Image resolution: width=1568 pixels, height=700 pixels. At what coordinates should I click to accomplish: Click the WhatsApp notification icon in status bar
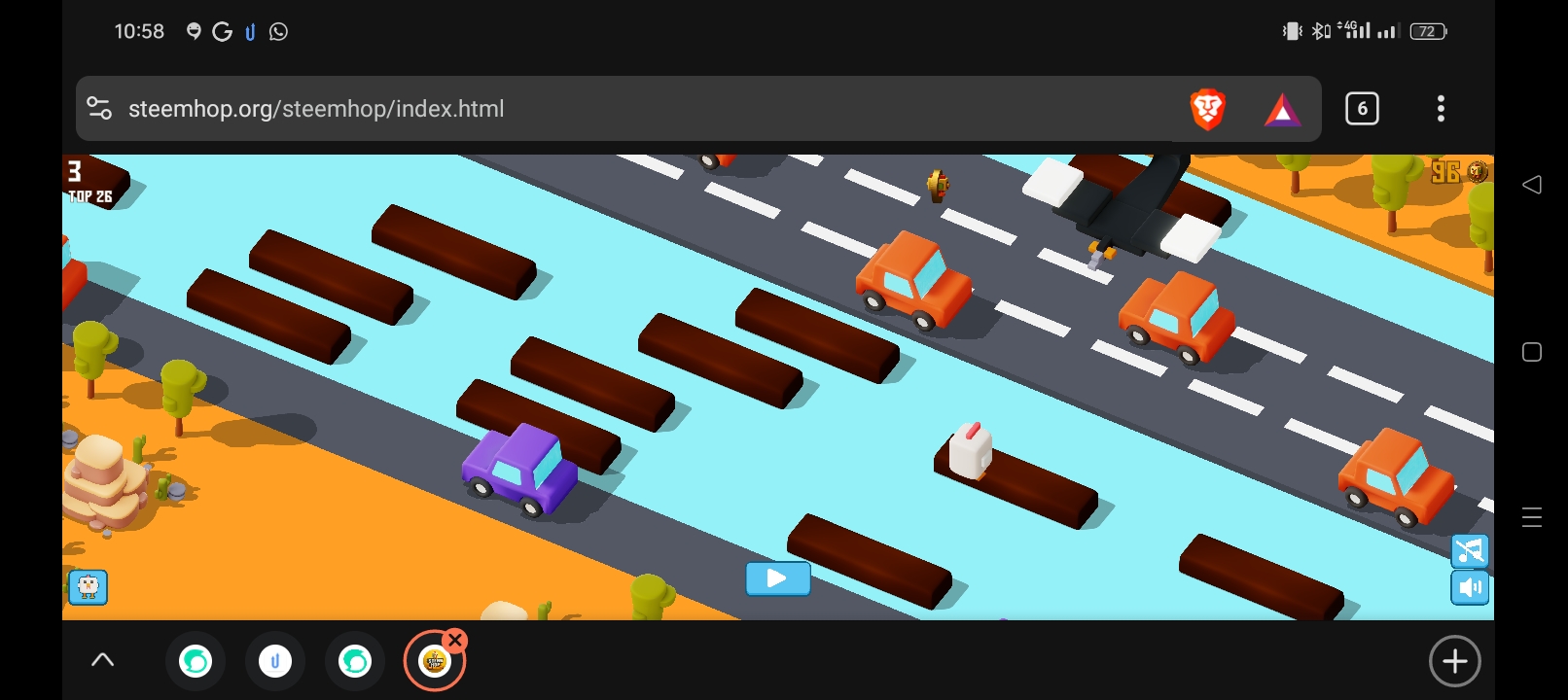pos(278,32)
